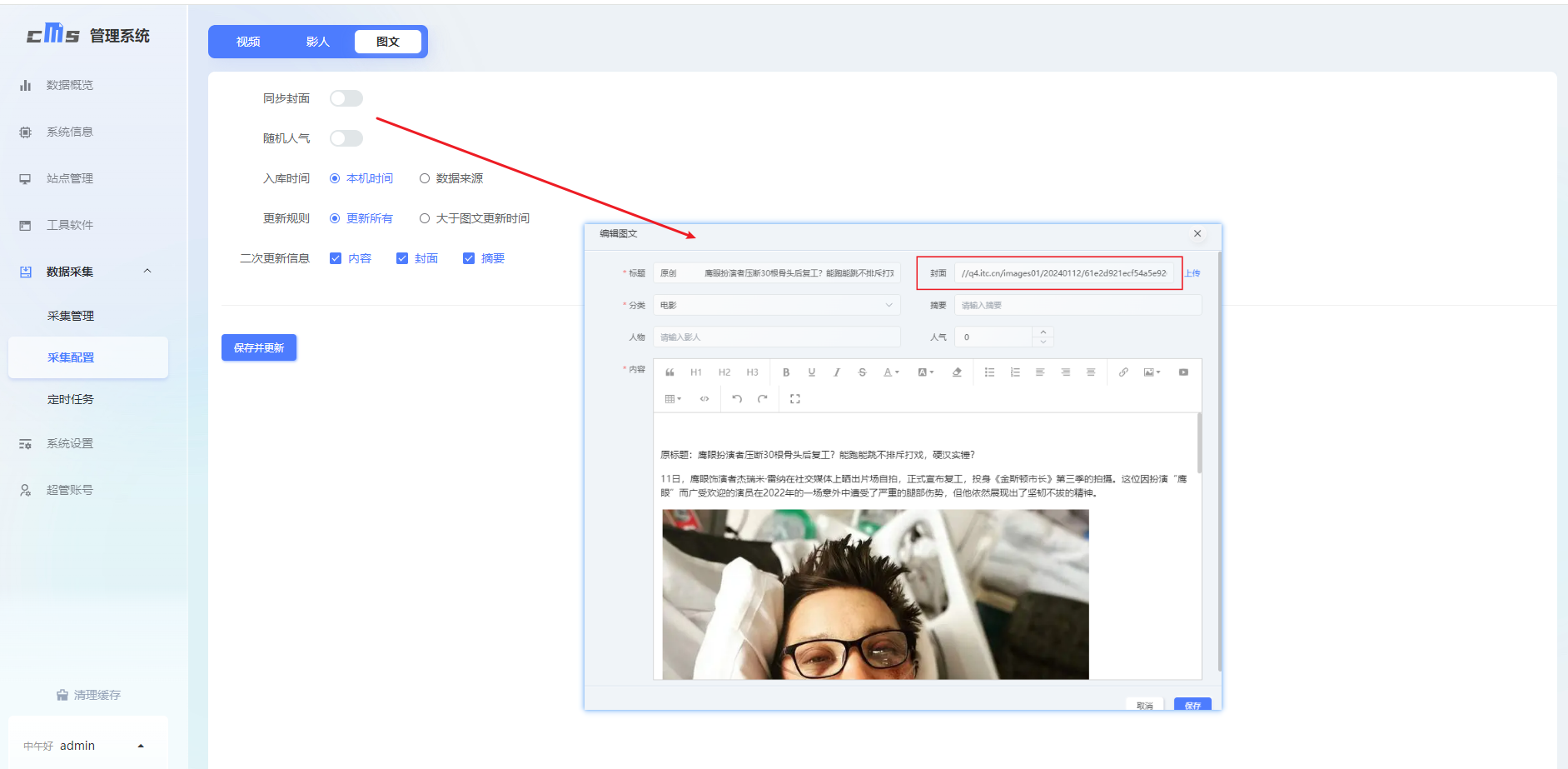Apply H3 heading in the editor
The height and width of the screenshot is (769, 1568).
pos(752,372)
